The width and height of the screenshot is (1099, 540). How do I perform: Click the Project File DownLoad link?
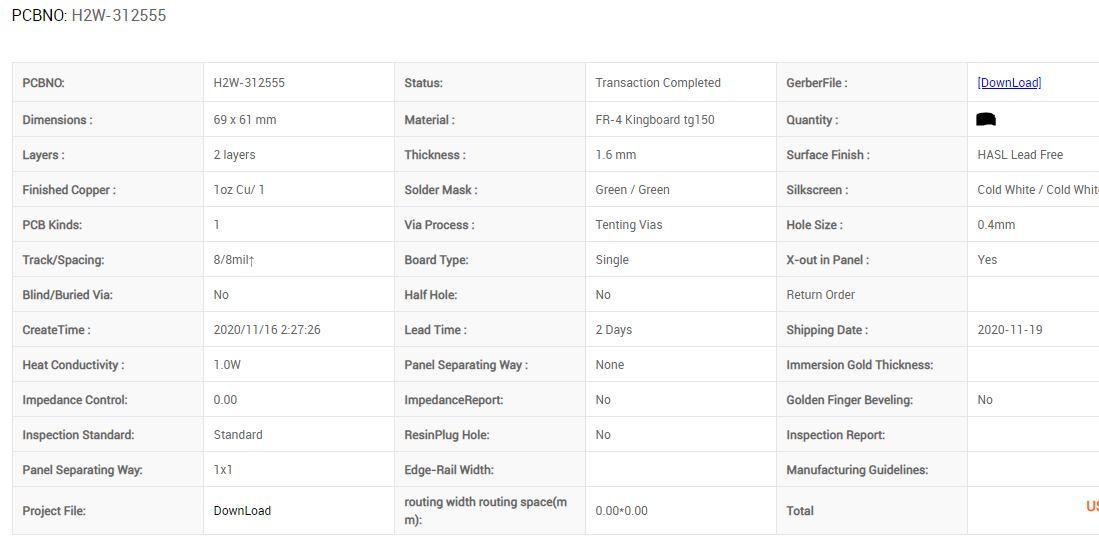click(x=242, y=511)
